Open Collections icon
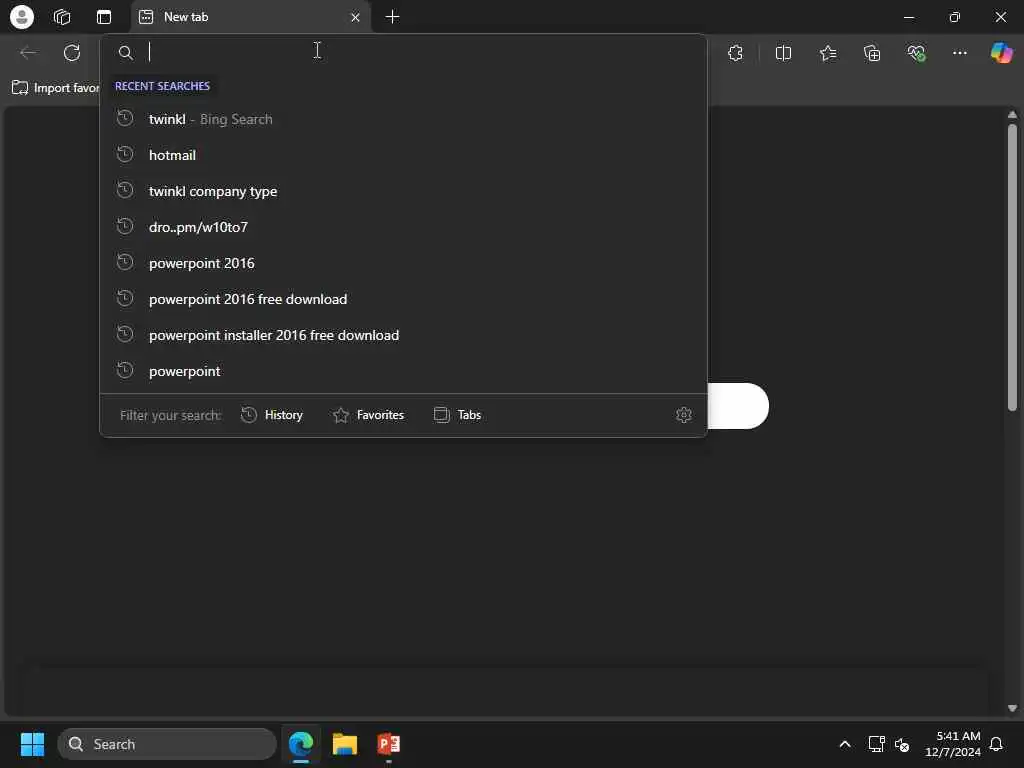This screenshot has width=1024, height=768. [x=872, y=53]
